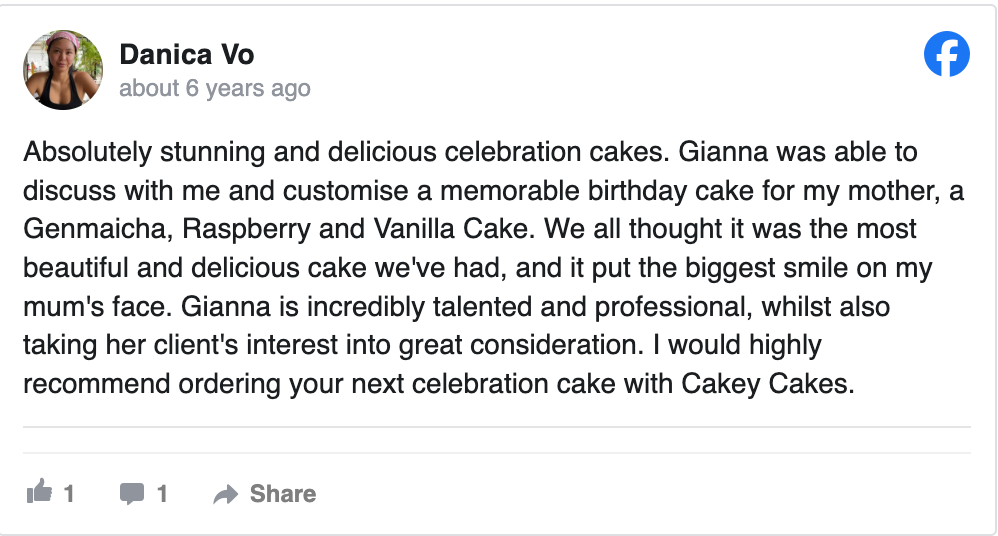
Task: Click the phrase "mum's face" in review
Action: [77, 307]
